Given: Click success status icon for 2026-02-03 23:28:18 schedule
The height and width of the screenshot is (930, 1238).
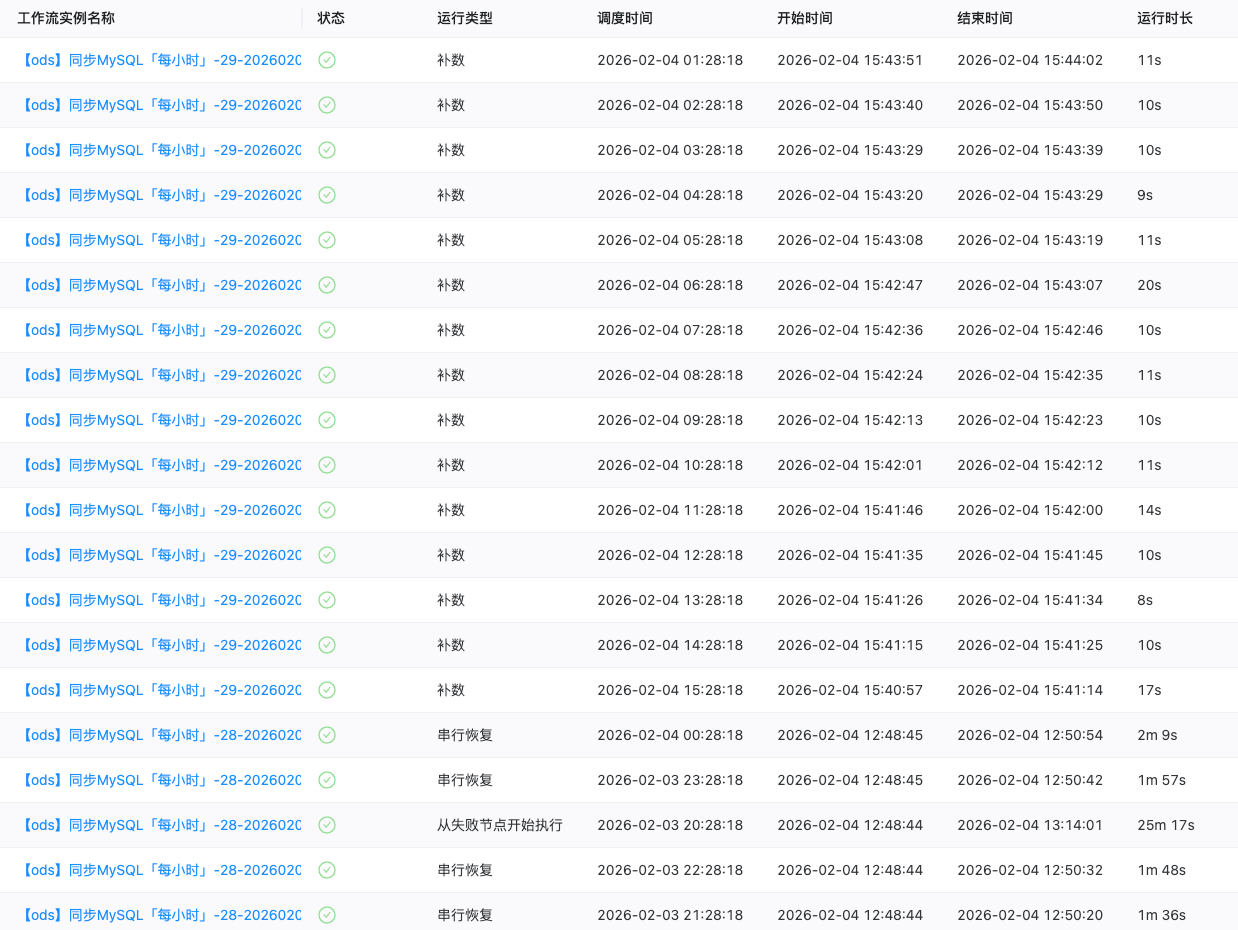Looking at the screenshot, I should 327,780.
